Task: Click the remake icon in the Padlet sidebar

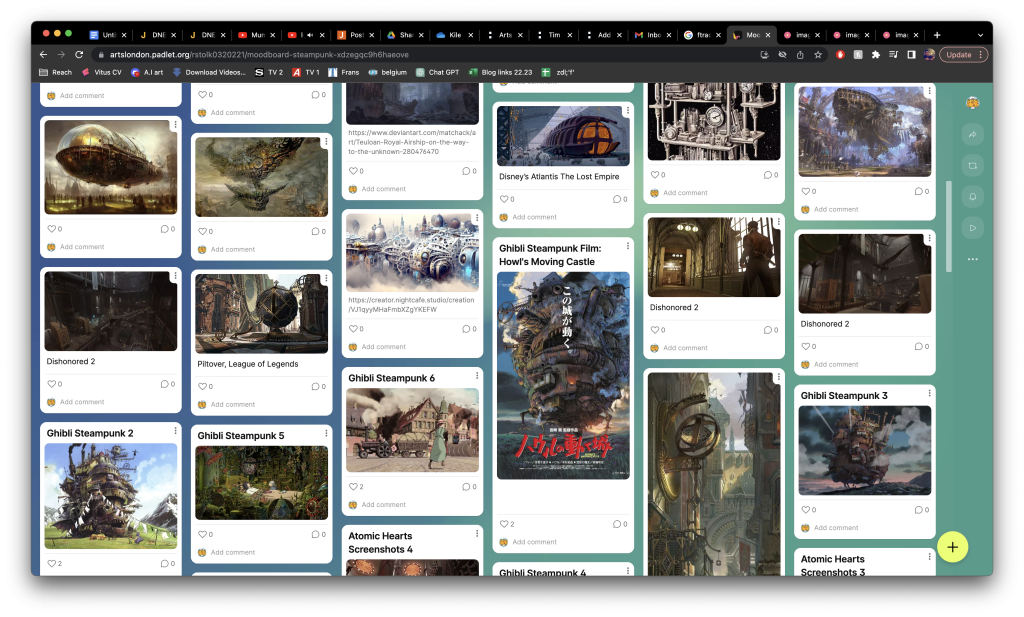Action: [972, 166]
